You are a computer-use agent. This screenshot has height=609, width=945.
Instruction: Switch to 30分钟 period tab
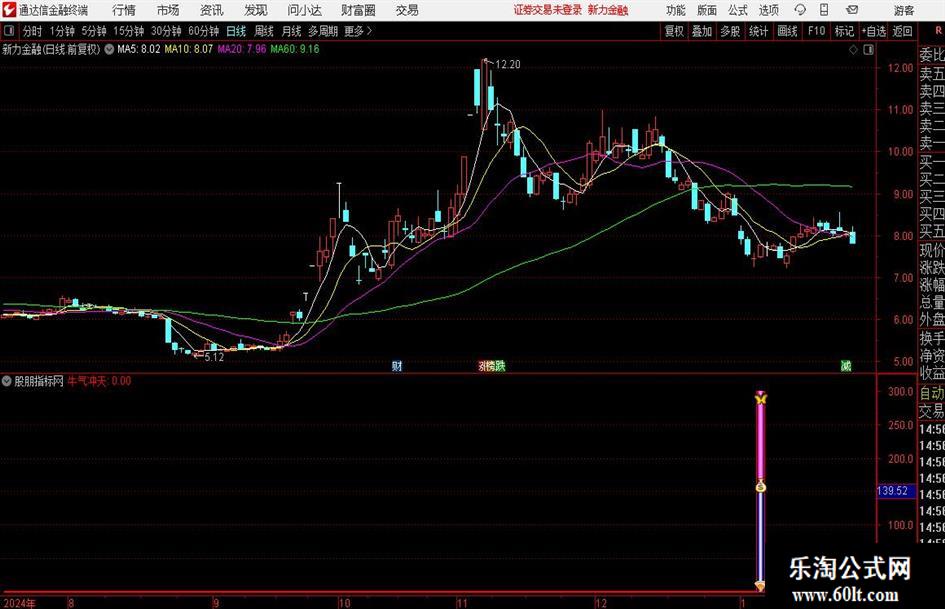[x=166, y=31]
